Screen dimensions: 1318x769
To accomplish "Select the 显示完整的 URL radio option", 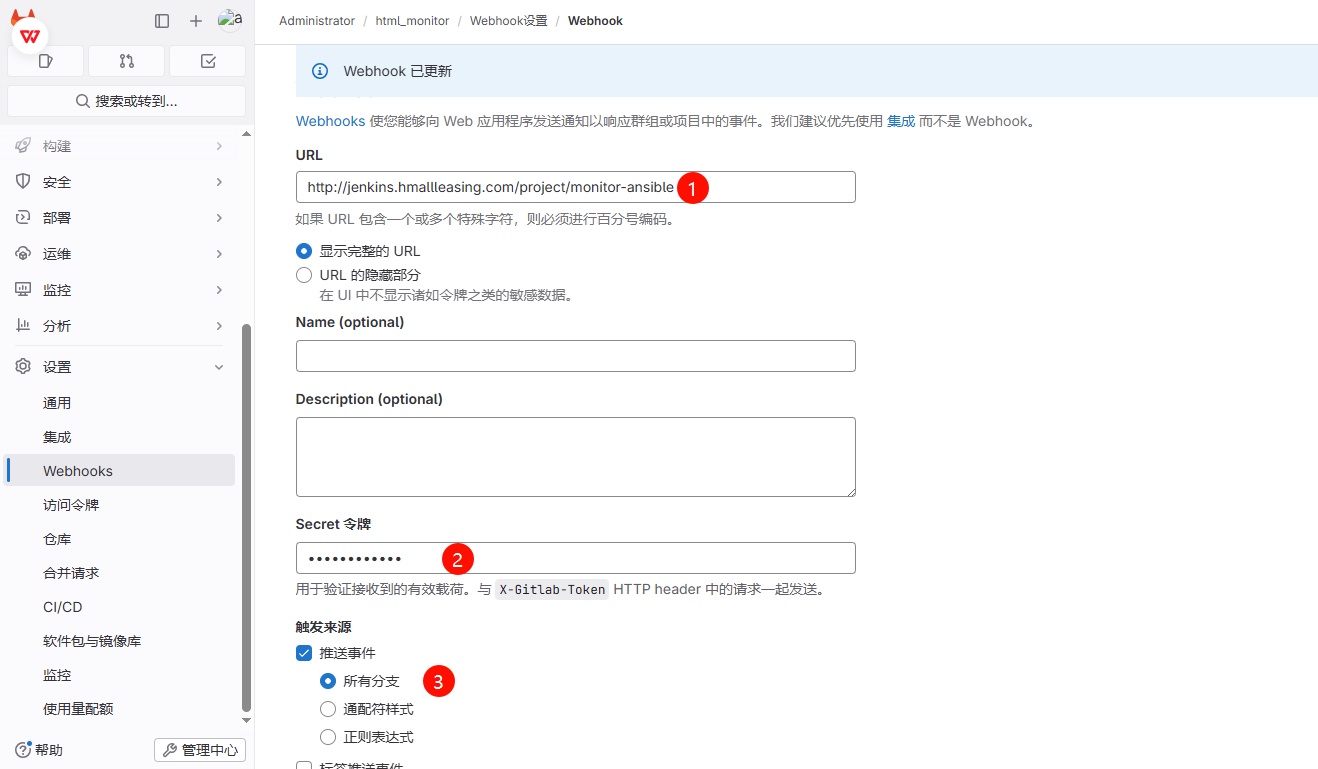I will pyautogui.click(x=304, y=251).
